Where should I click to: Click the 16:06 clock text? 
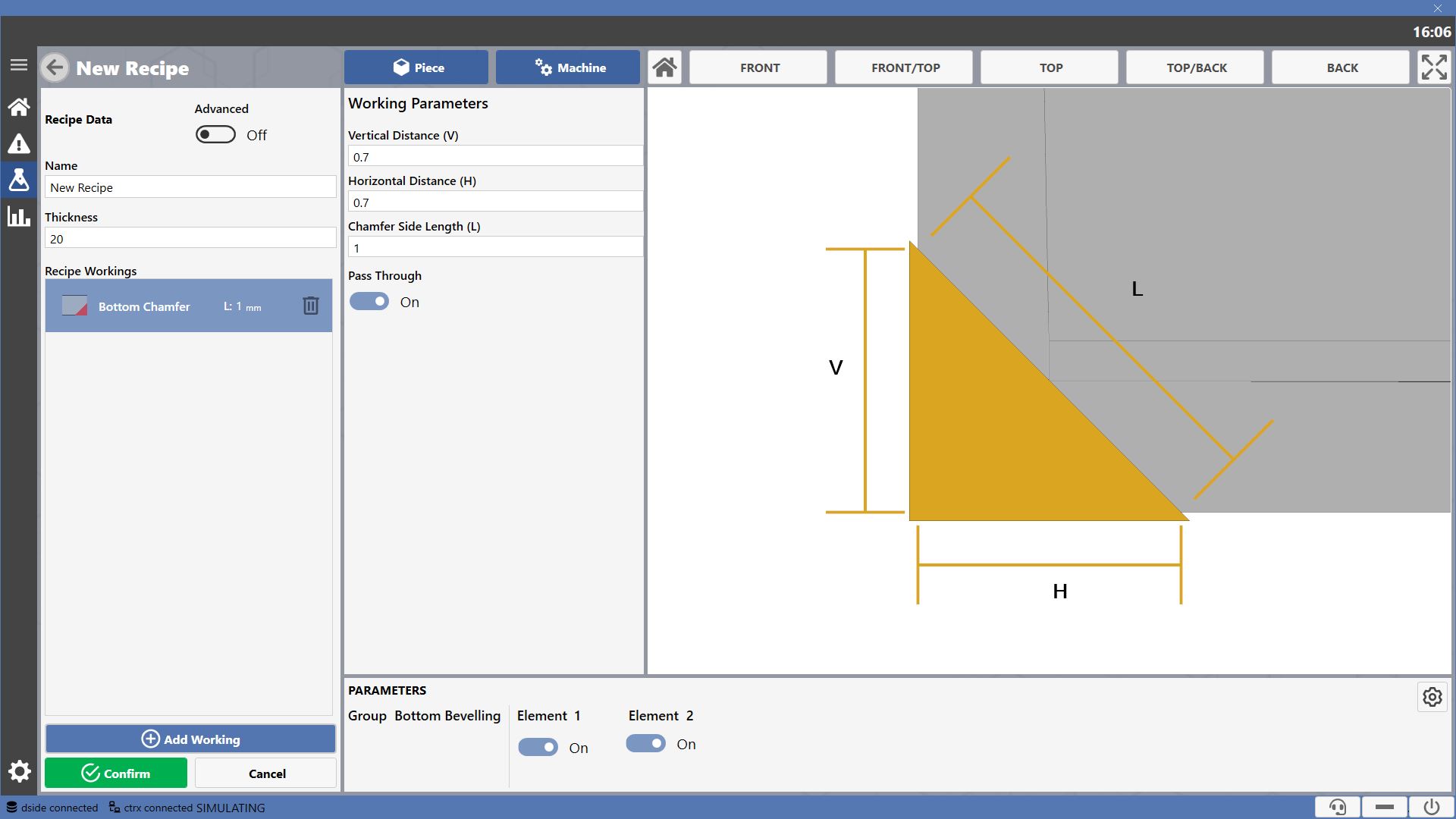(1432, 32)
